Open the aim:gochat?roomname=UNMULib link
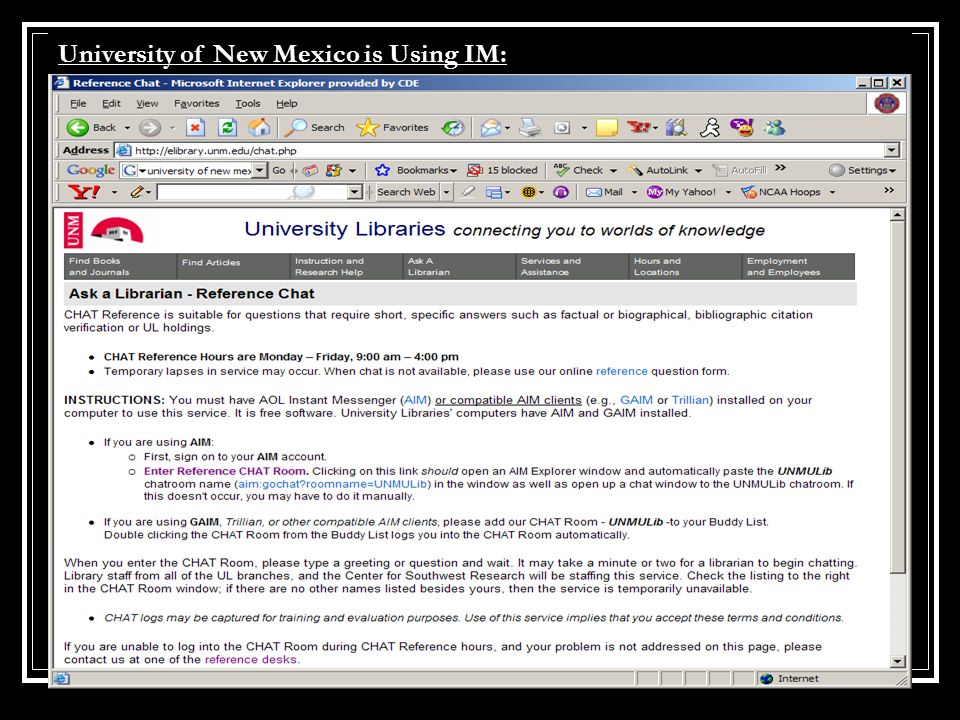Screen dimensions: 960x720 pos(332,484)
